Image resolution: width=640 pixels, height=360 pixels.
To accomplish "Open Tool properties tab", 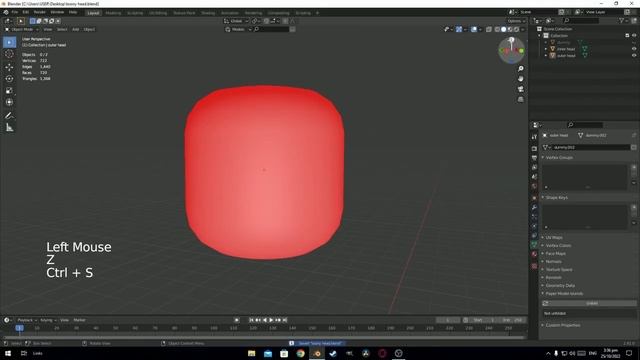I will click(534, 137).
